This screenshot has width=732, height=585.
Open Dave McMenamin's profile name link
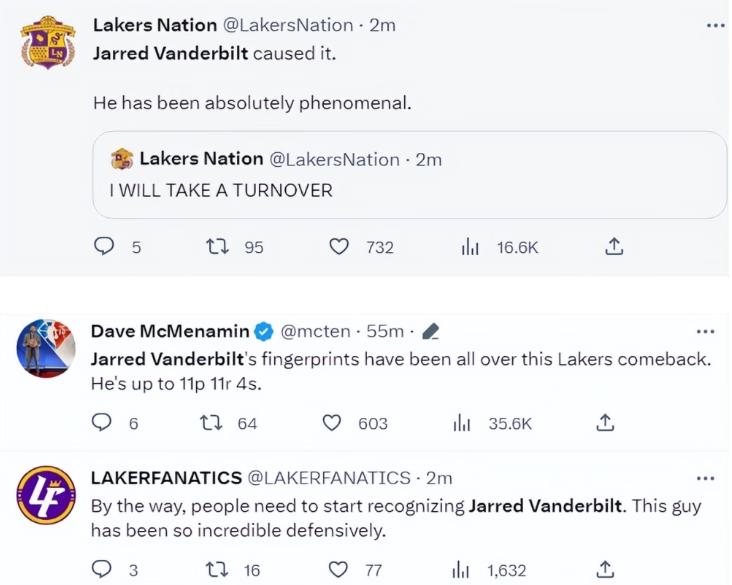pos(167,331)
